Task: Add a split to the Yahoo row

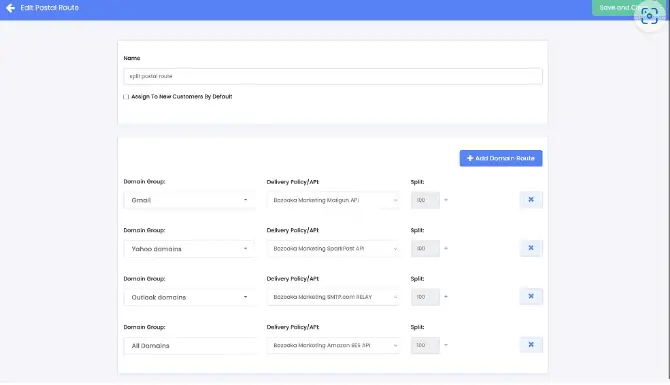Action: (446, 248)
